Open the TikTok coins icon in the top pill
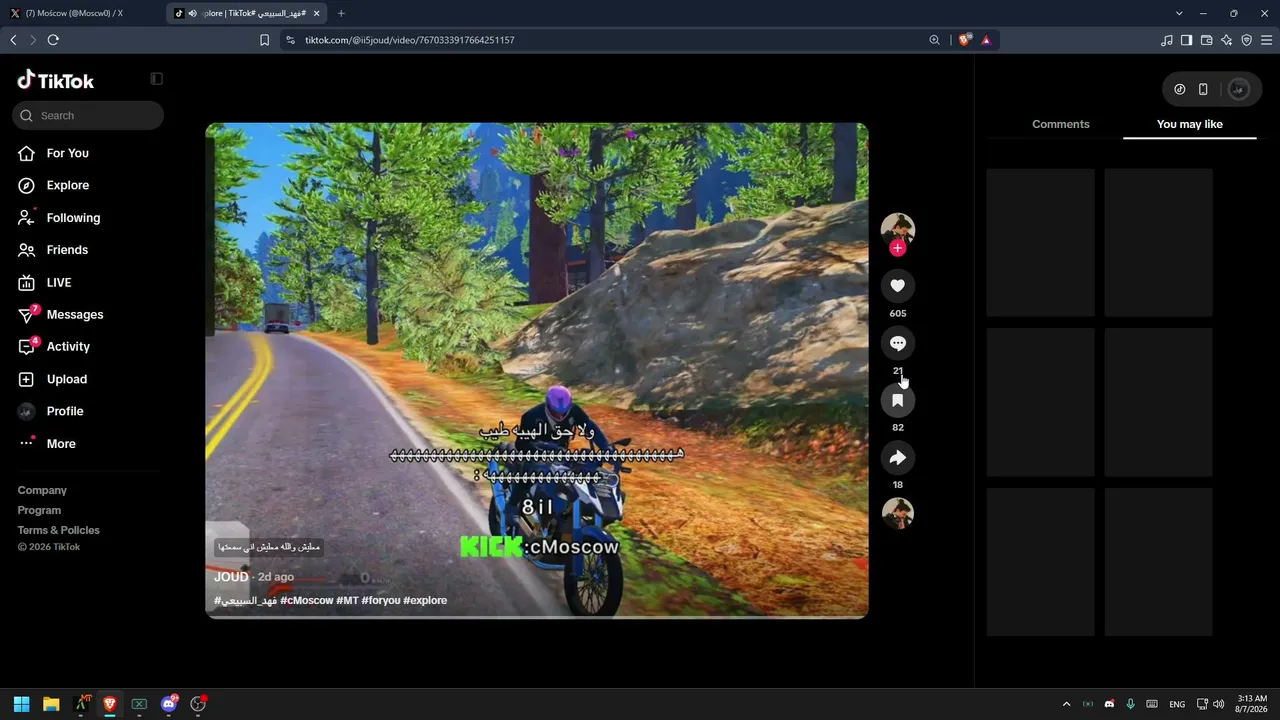This screenshot has height=720, width=1280. [1180, 89]
